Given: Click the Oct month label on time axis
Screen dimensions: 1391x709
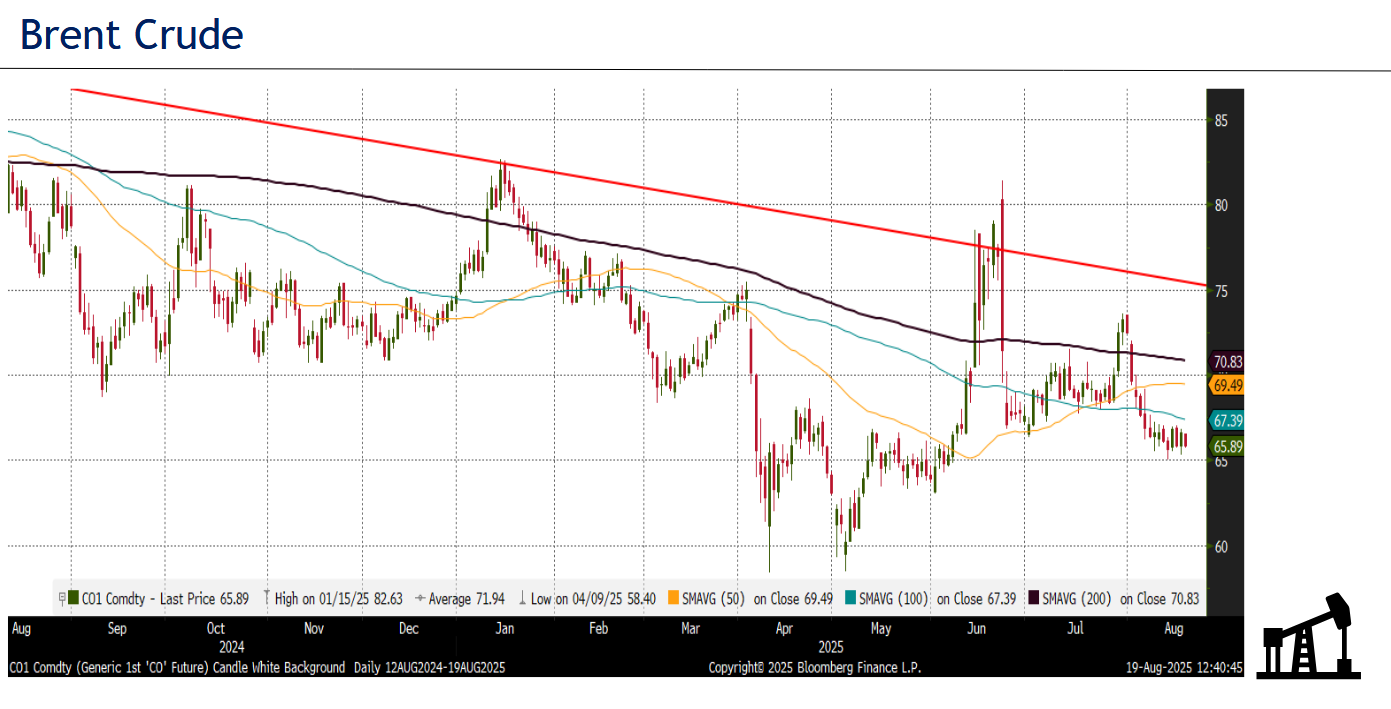Looking at the screenshot, I should pos(215,629).
